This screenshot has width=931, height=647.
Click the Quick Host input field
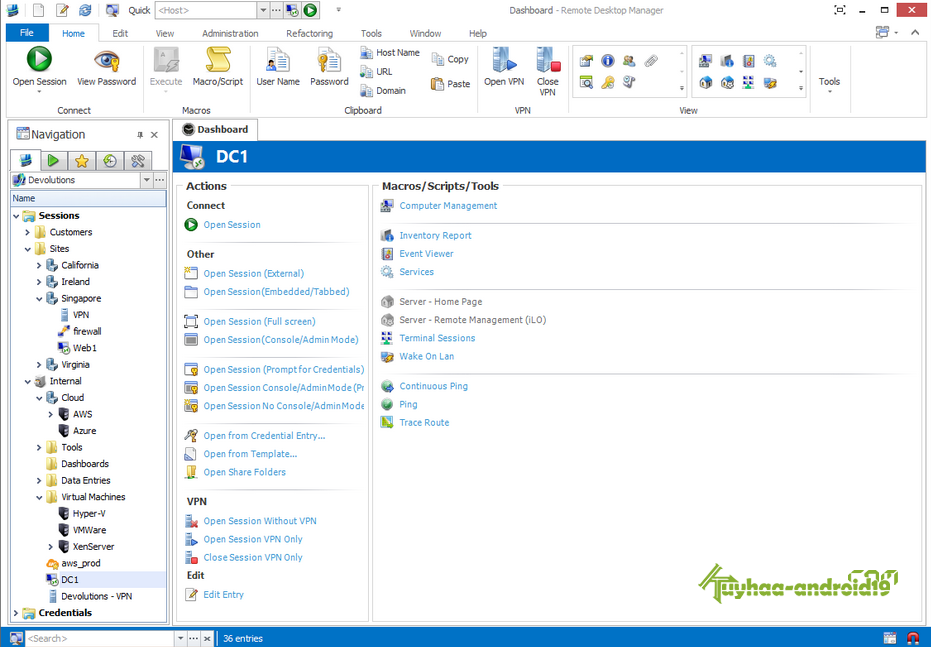tap(206, 10)
